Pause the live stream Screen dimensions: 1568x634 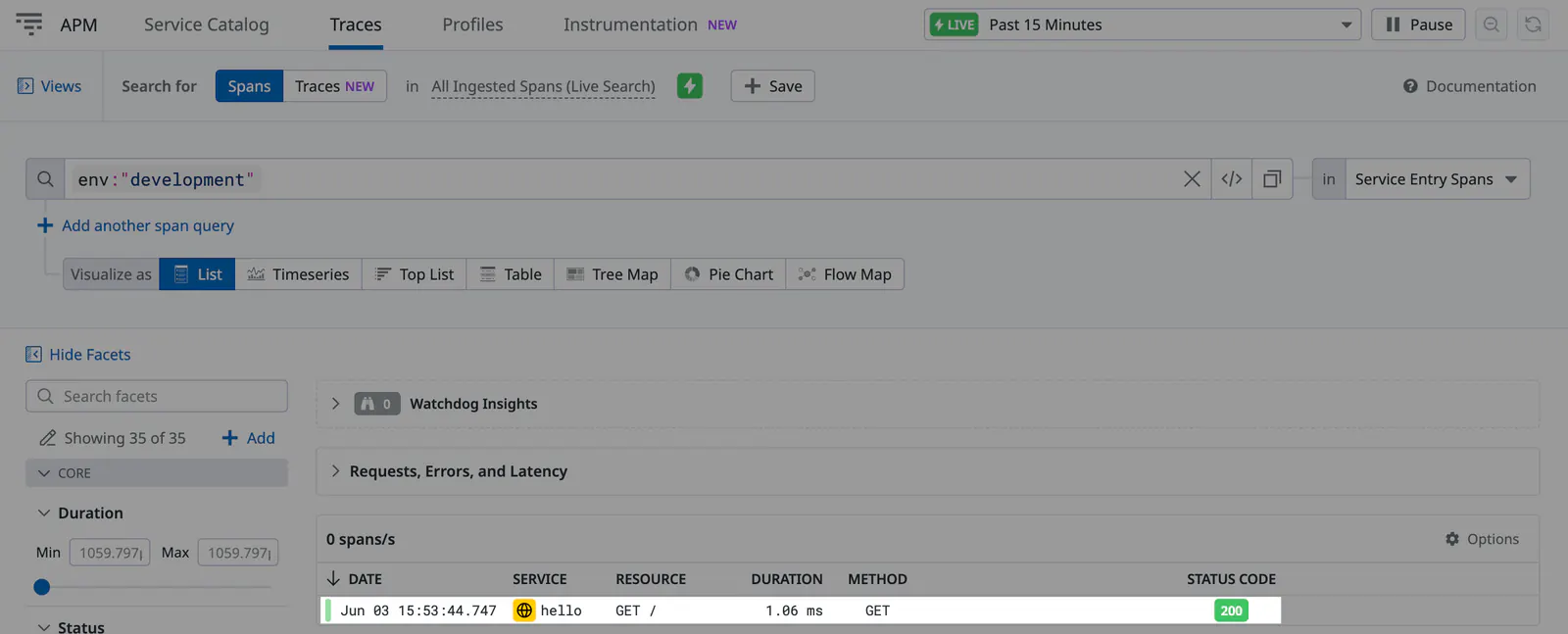pos(1418,24)
